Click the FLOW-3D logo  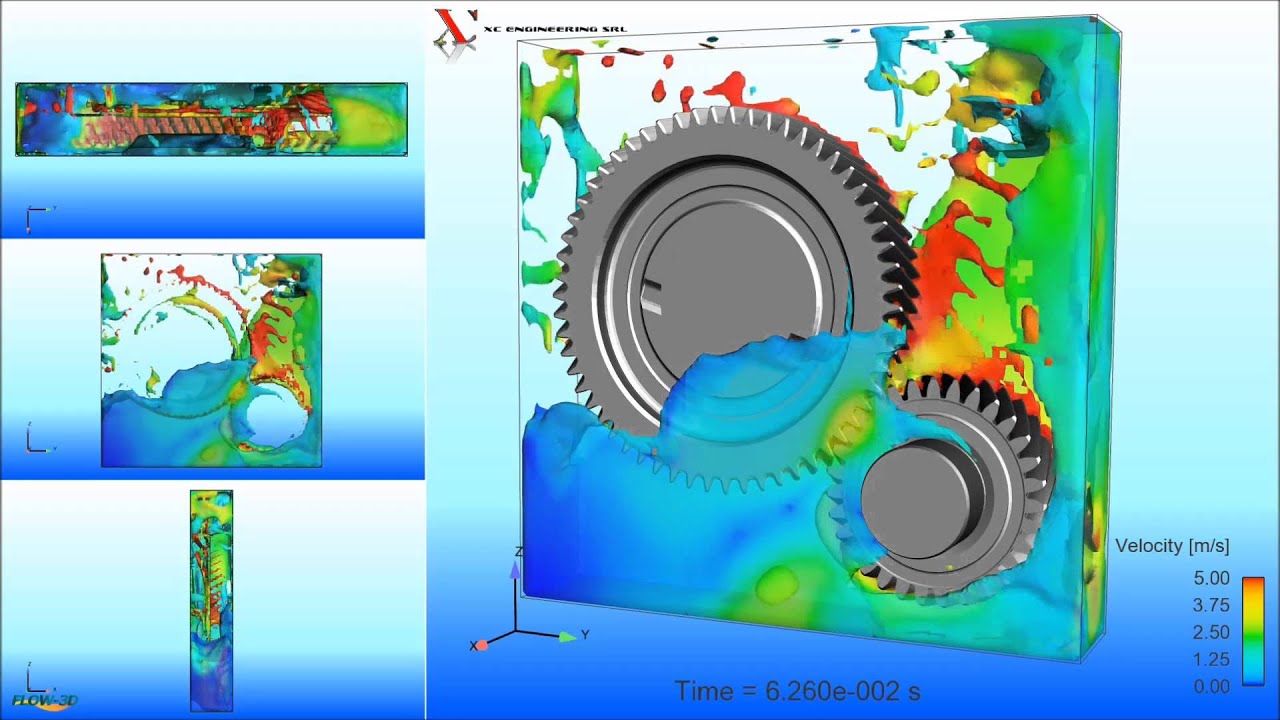45,700
